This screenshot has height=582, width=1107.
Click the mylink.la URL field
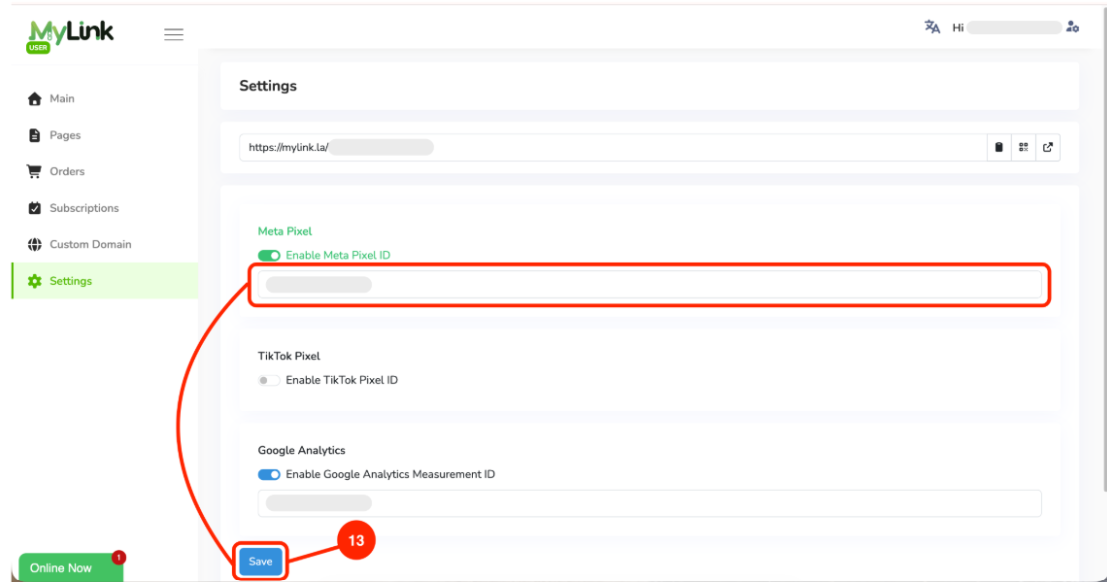[x=613, y=148]
